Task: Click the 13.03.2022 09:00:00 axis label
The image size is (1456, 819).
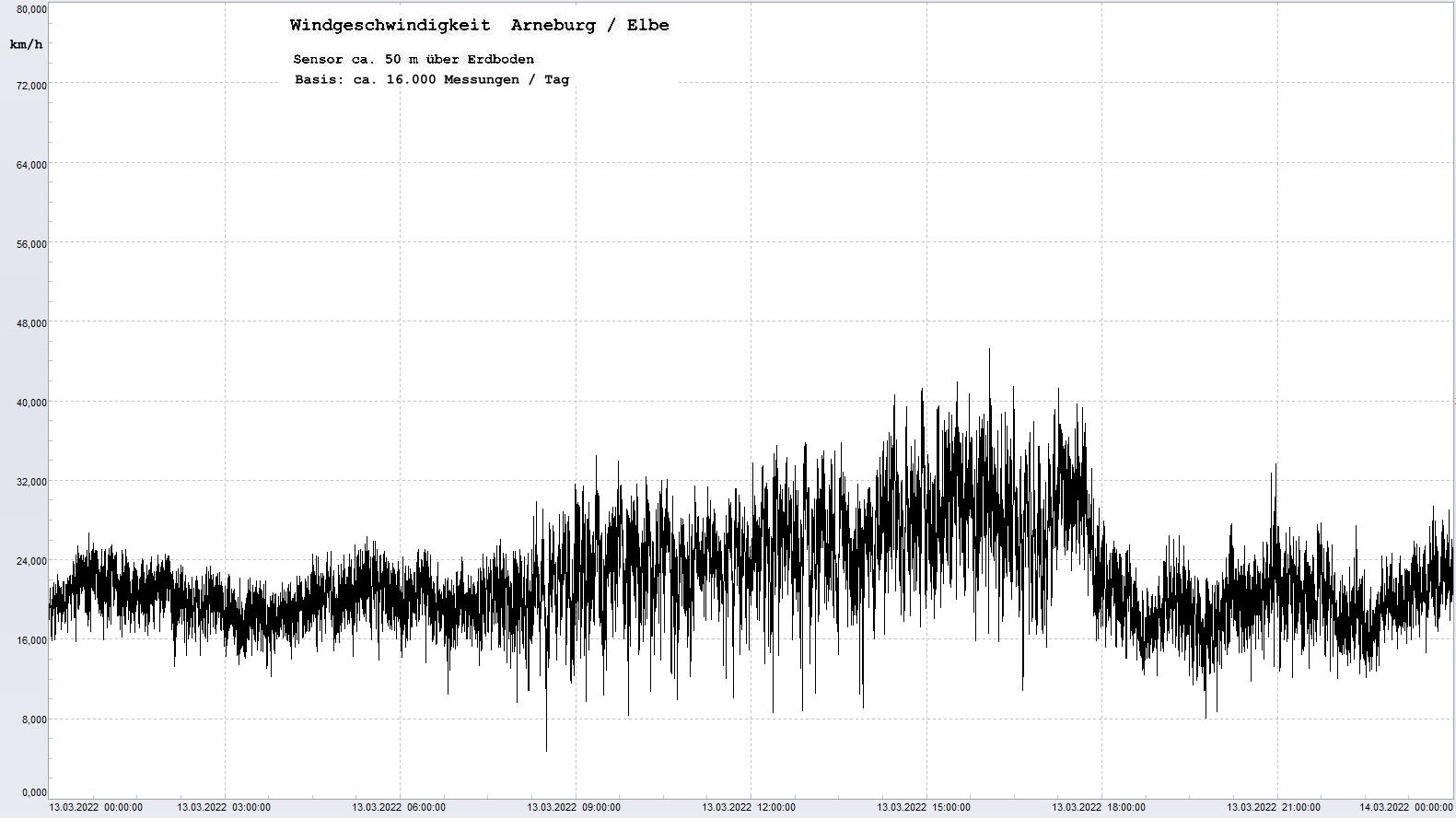Action: click(x=574, y=808)
